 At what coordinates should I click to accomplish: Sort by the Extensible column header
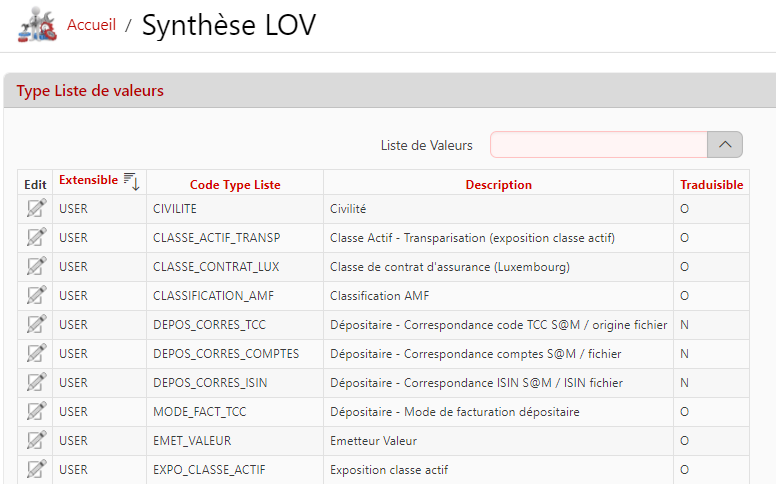pyautogui.click(x=88, y=181)
